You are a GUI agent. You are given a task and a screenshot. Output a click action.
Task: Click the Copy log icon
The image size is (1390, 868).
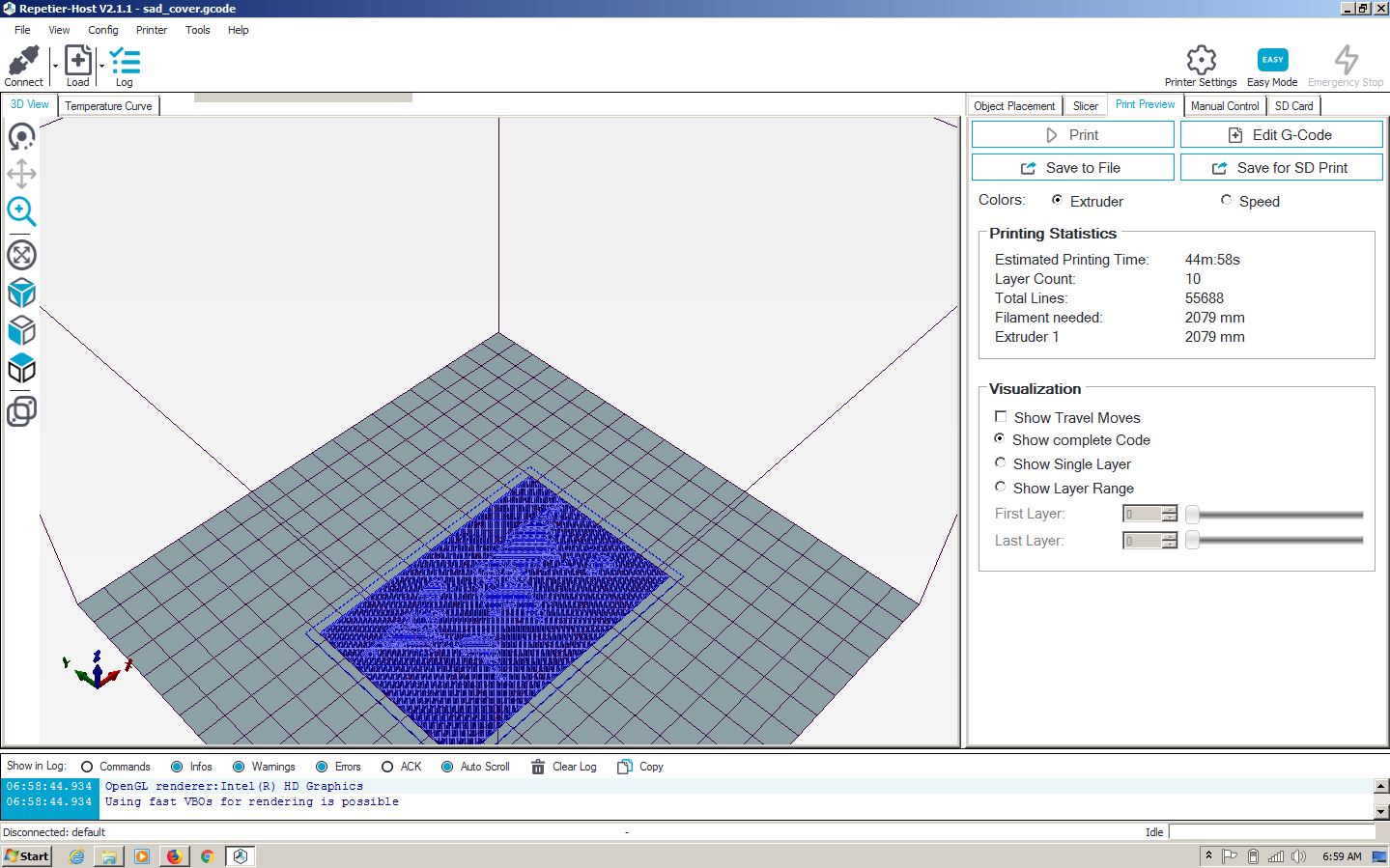click(x=625, y=767)
